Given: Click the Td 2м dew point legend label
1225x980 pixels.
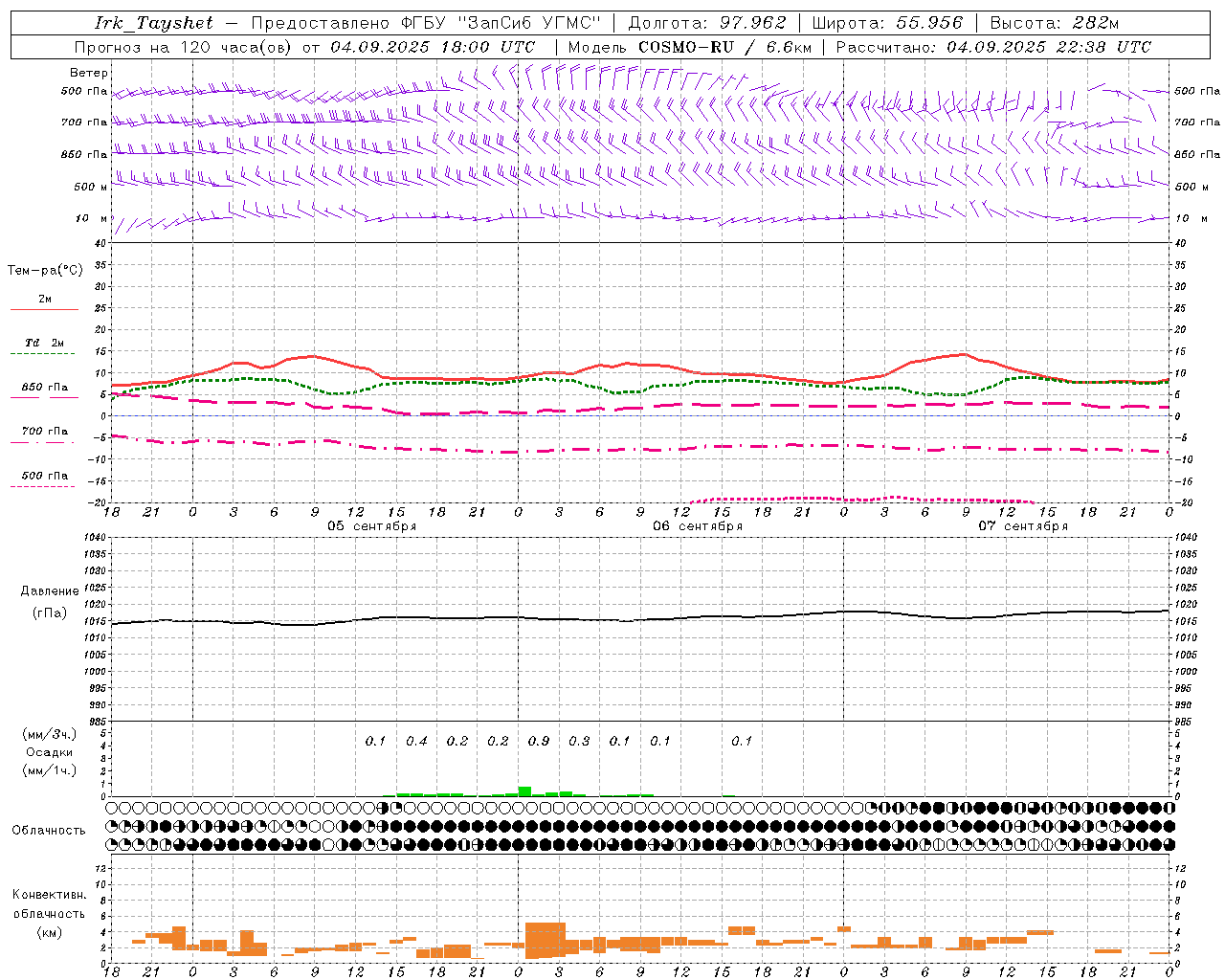Looking at the screenshot, I should click(x=45, y=343).
